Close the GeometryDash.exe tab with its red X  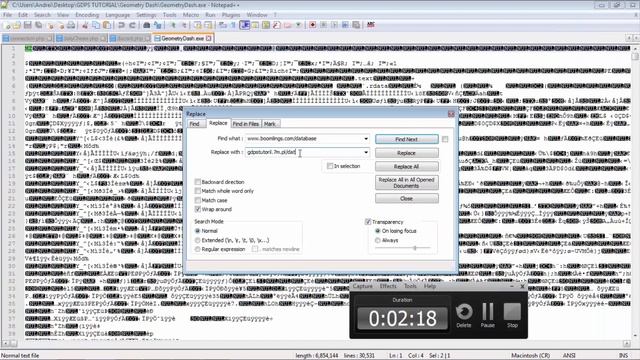(x=209, y=38)
